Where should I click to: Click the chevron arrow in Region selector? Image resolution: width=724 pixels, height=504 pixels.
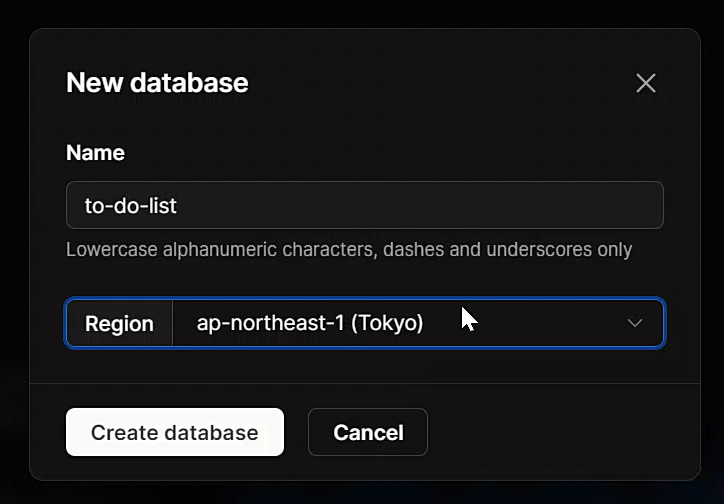[635, 323]
